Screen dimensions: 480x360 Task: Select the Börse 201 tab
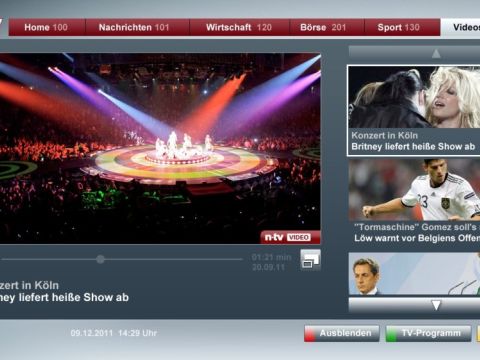pyautogui.click(x=327, y=27)
